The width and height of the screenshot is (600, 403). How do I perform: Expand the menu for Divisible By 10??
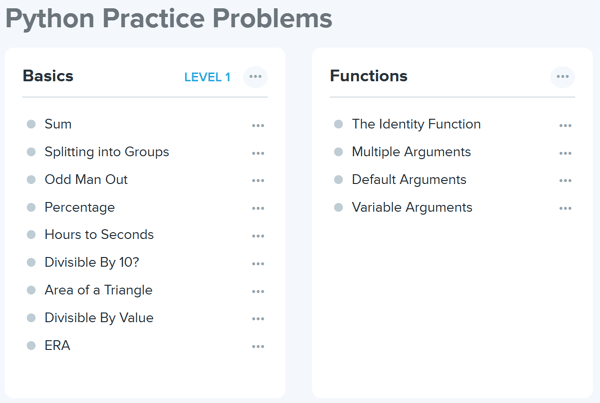[x=258, y=264]
